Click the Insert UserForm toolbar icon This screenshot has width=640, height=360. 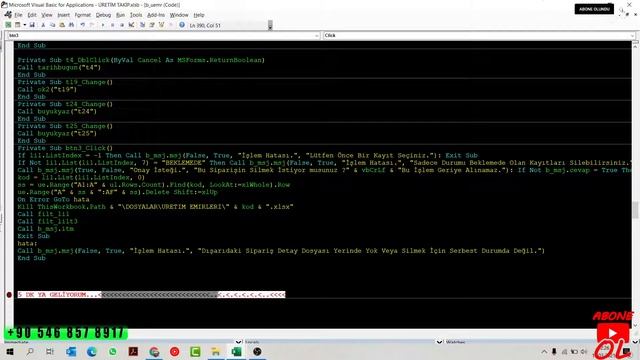(17, 25)
